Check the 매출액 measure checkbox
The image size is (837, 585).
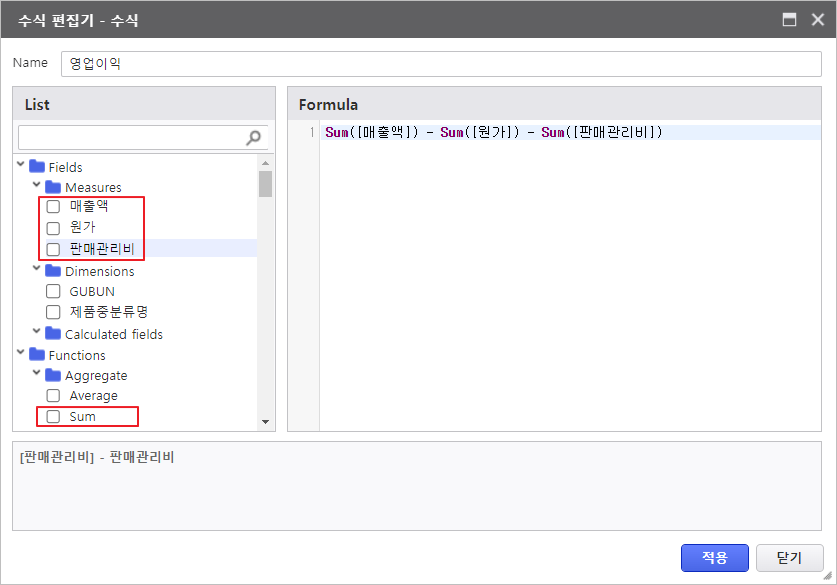[x=53, y=207]
